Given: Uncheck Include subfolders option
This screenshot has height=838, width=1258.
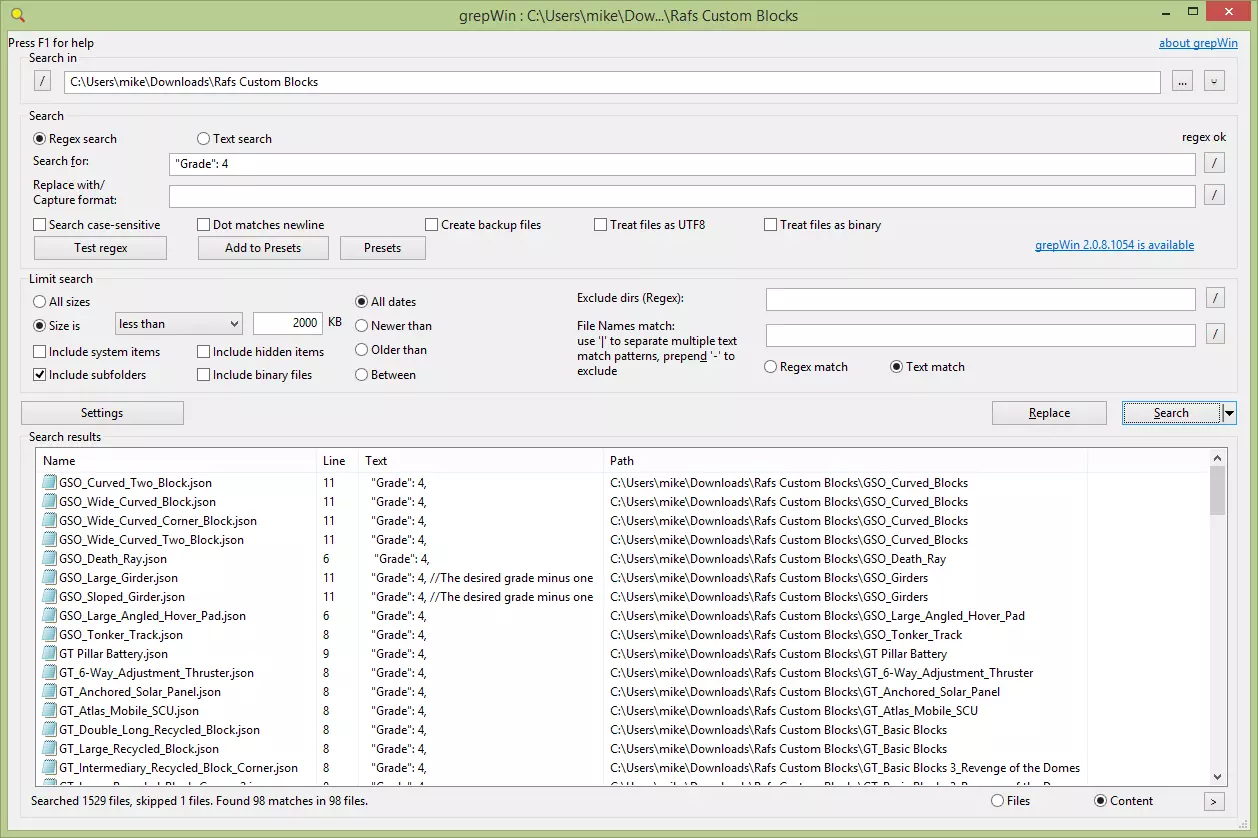Looking at the screenshot, I should pos(40,375).
